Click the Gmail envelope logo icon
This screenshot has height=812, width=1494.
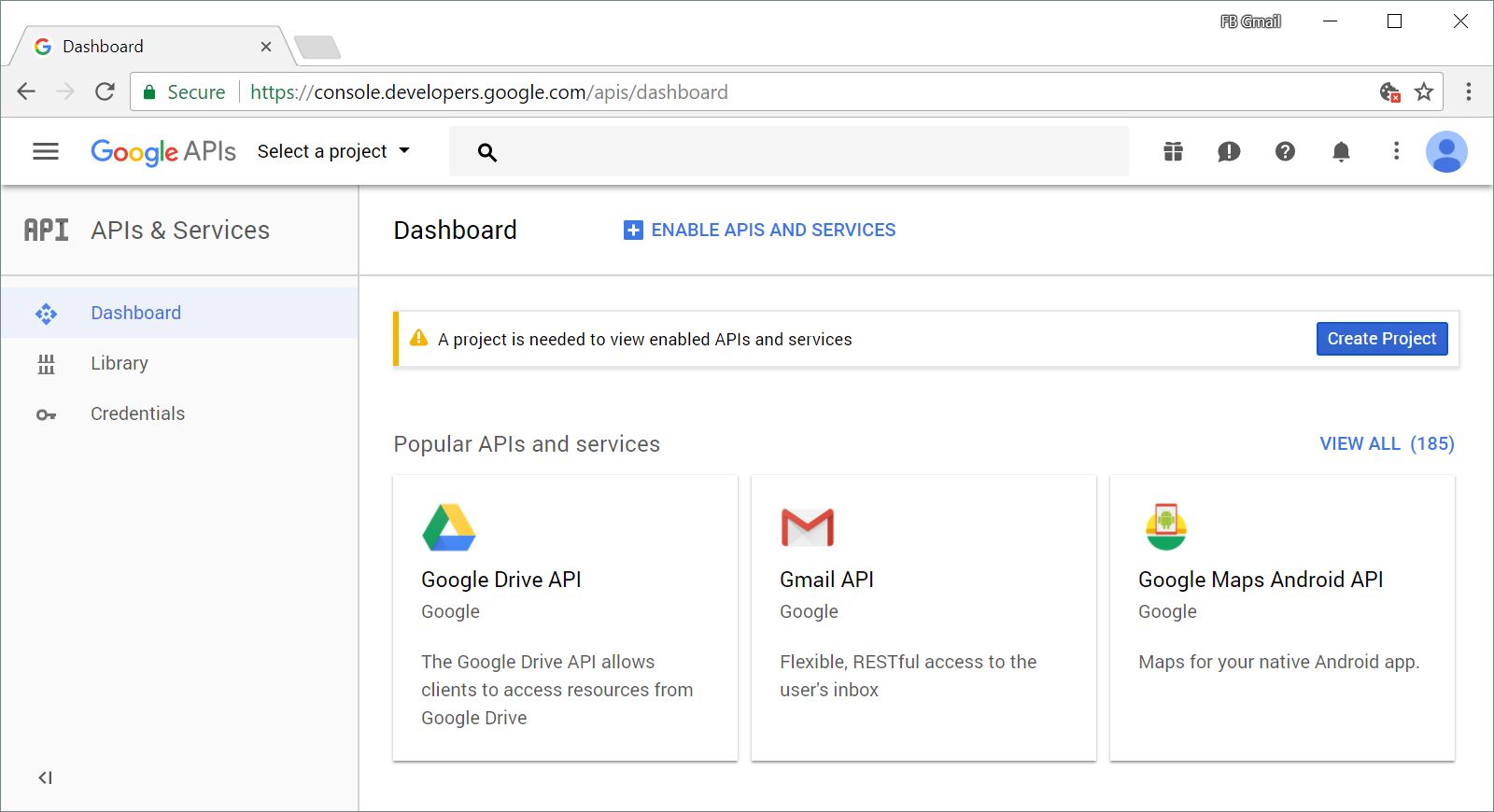(807, 527)
